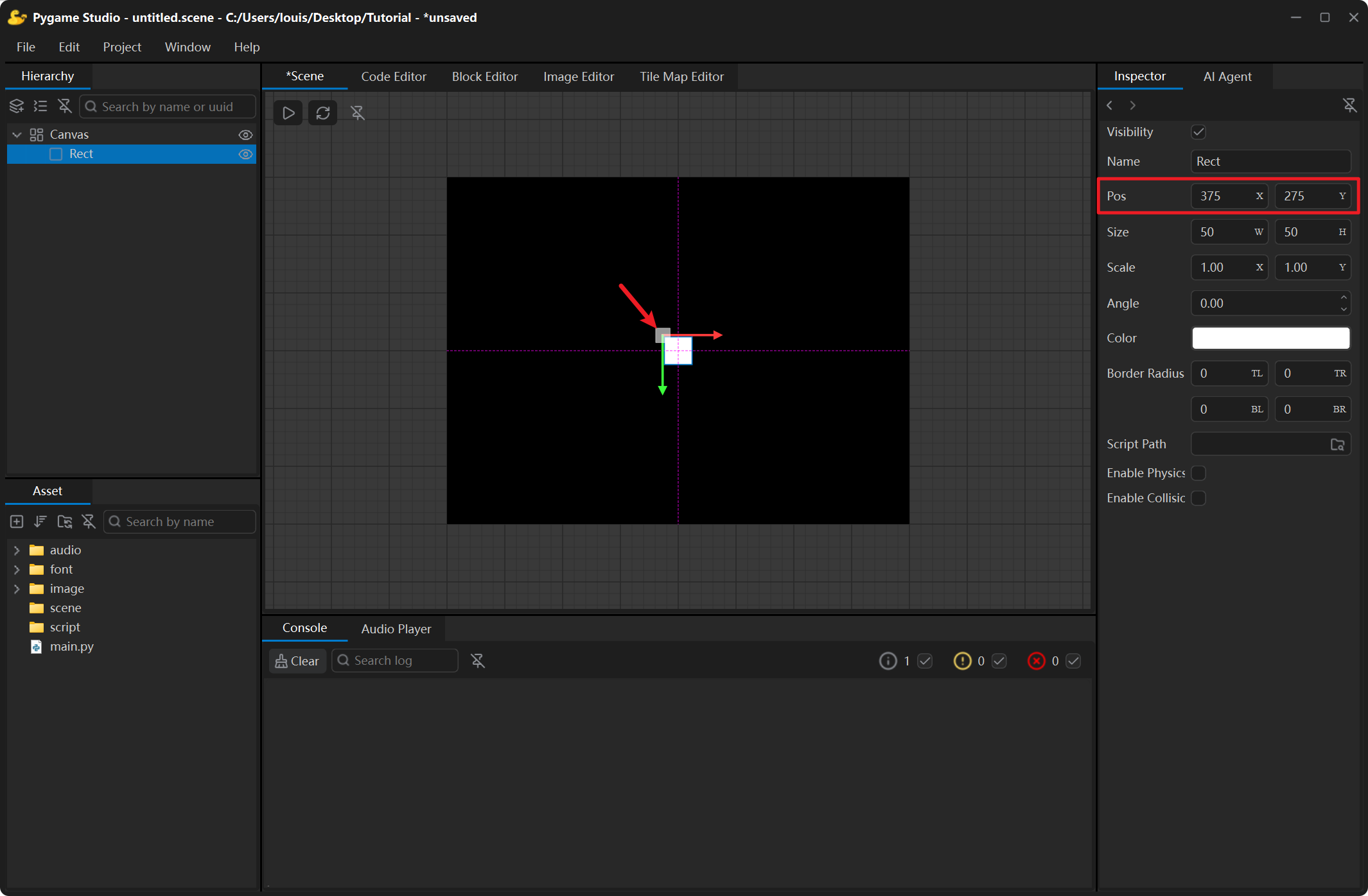The width and height of the screenshot is (1368, 896).
Task: Clear the console log
Action: coord(297,661)
